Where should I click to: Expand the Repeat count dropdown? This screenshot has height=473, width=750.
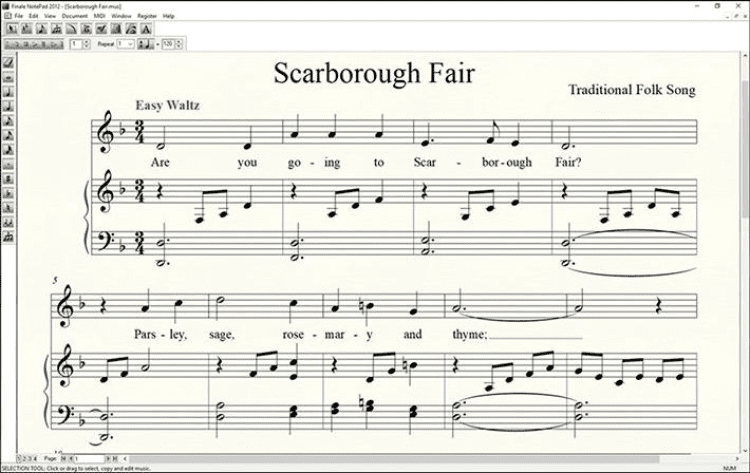pyautogui.click(x=130, y=44)
